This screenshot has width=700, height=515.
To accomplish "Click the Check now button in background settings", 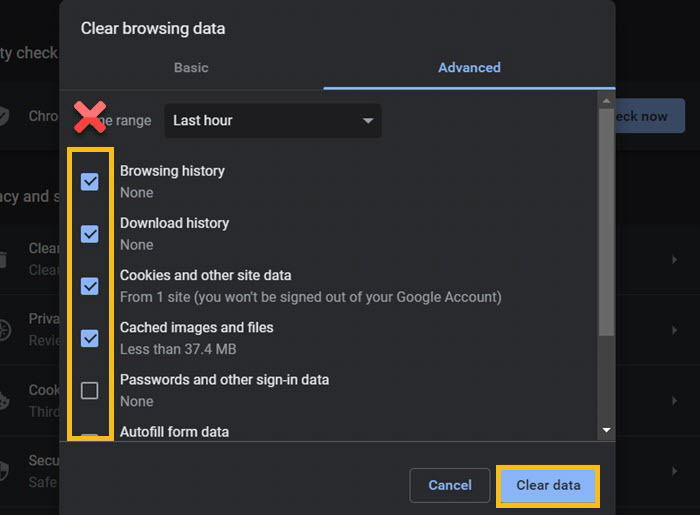I will click(x=650, y=116).
